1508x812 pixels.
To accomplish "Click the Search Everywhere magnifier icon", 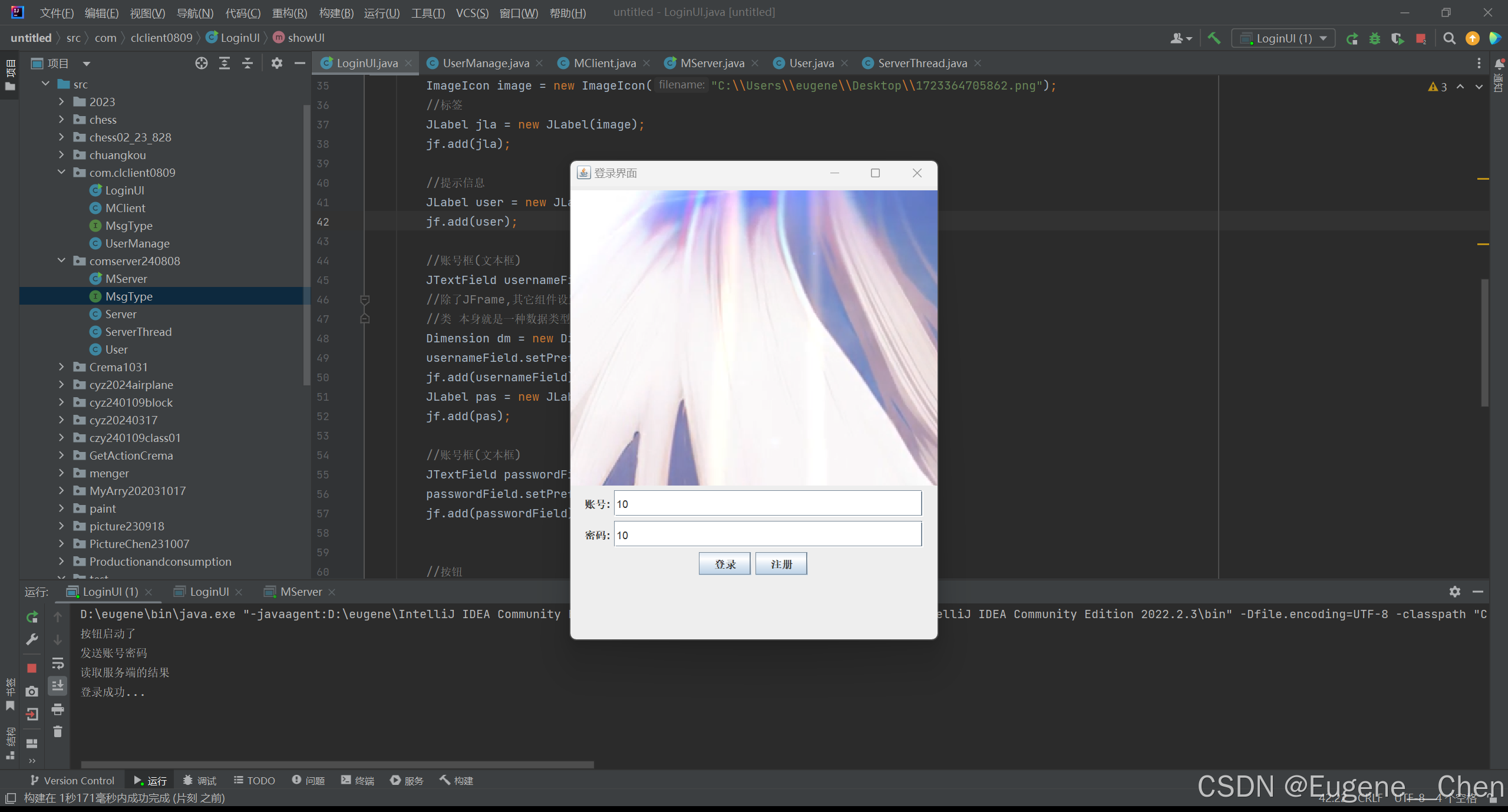I will pyautogui.click(x=1449, y=38).
